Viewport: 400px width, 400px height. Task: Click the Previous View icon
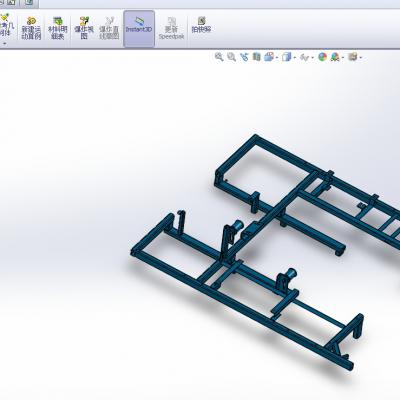point(244,57)
